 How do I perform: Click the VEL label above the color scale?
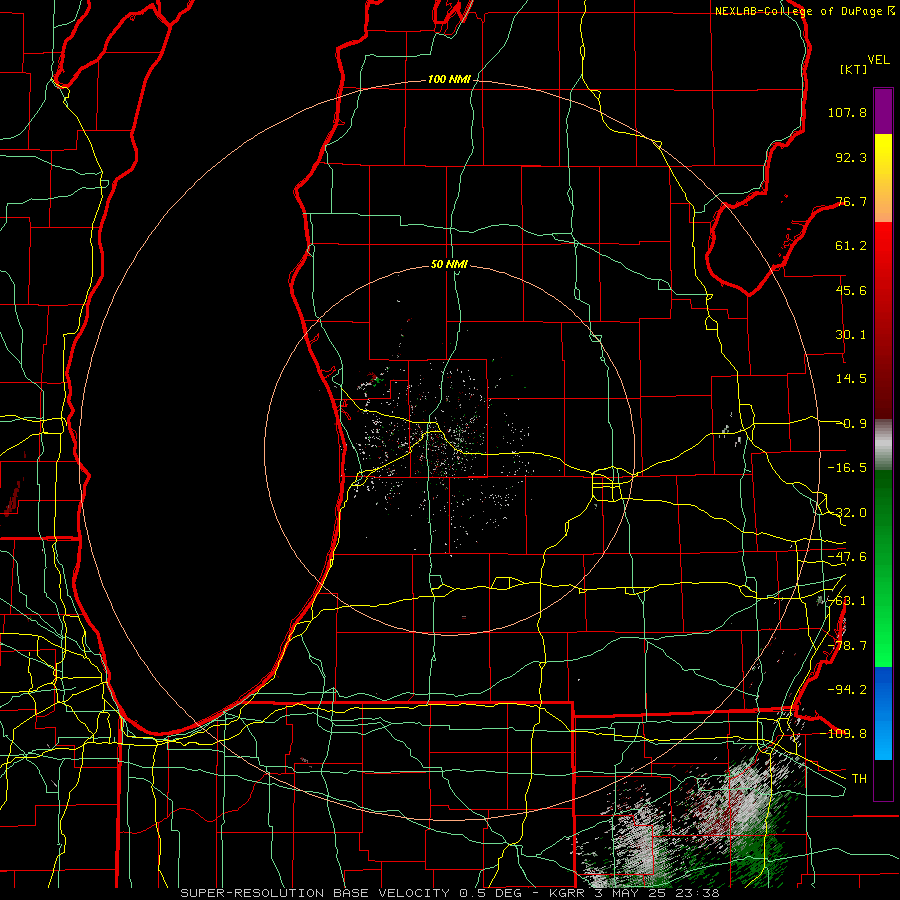[x=878, y=60]
